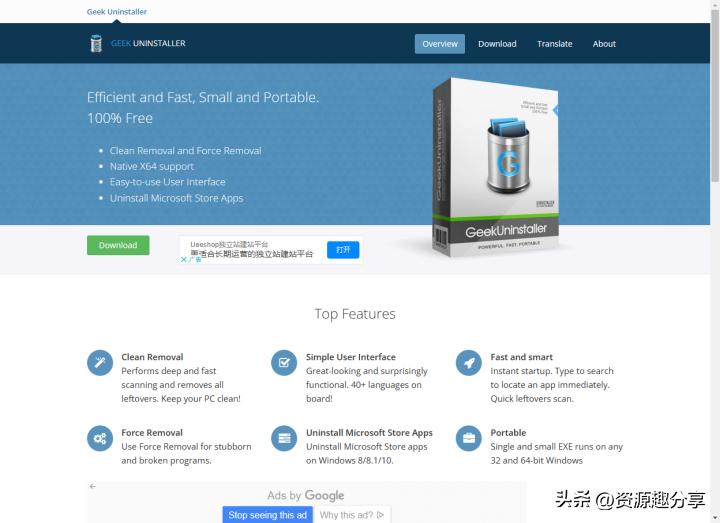
Task: Click the Portable briefcase icon
Action: pyautogui.click(x=469, y=439)
